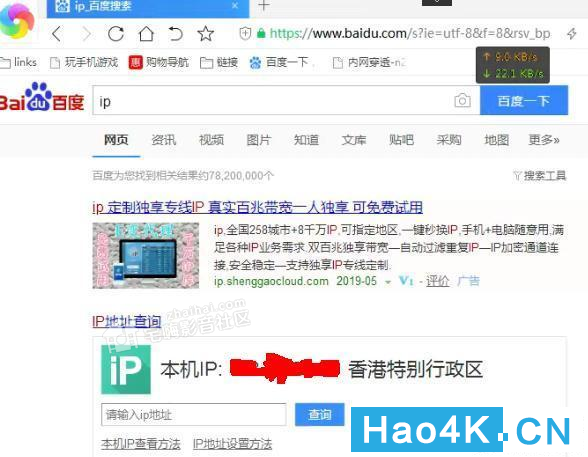
Task: Expand the dropdown arrow beside 2019-05
Action: point(388,282)
